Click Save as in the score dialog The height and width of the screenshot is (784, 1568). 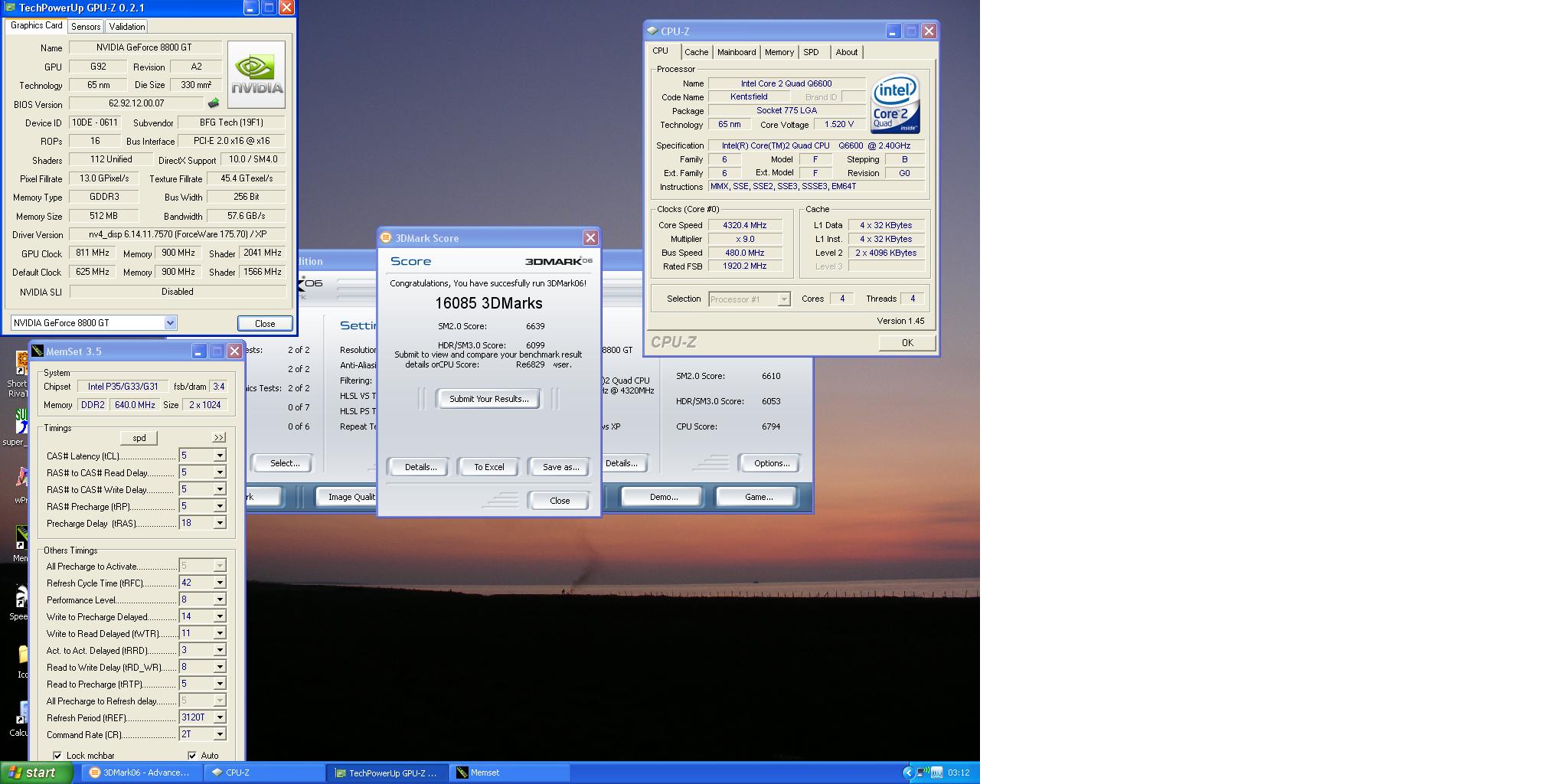coord(560,467)
